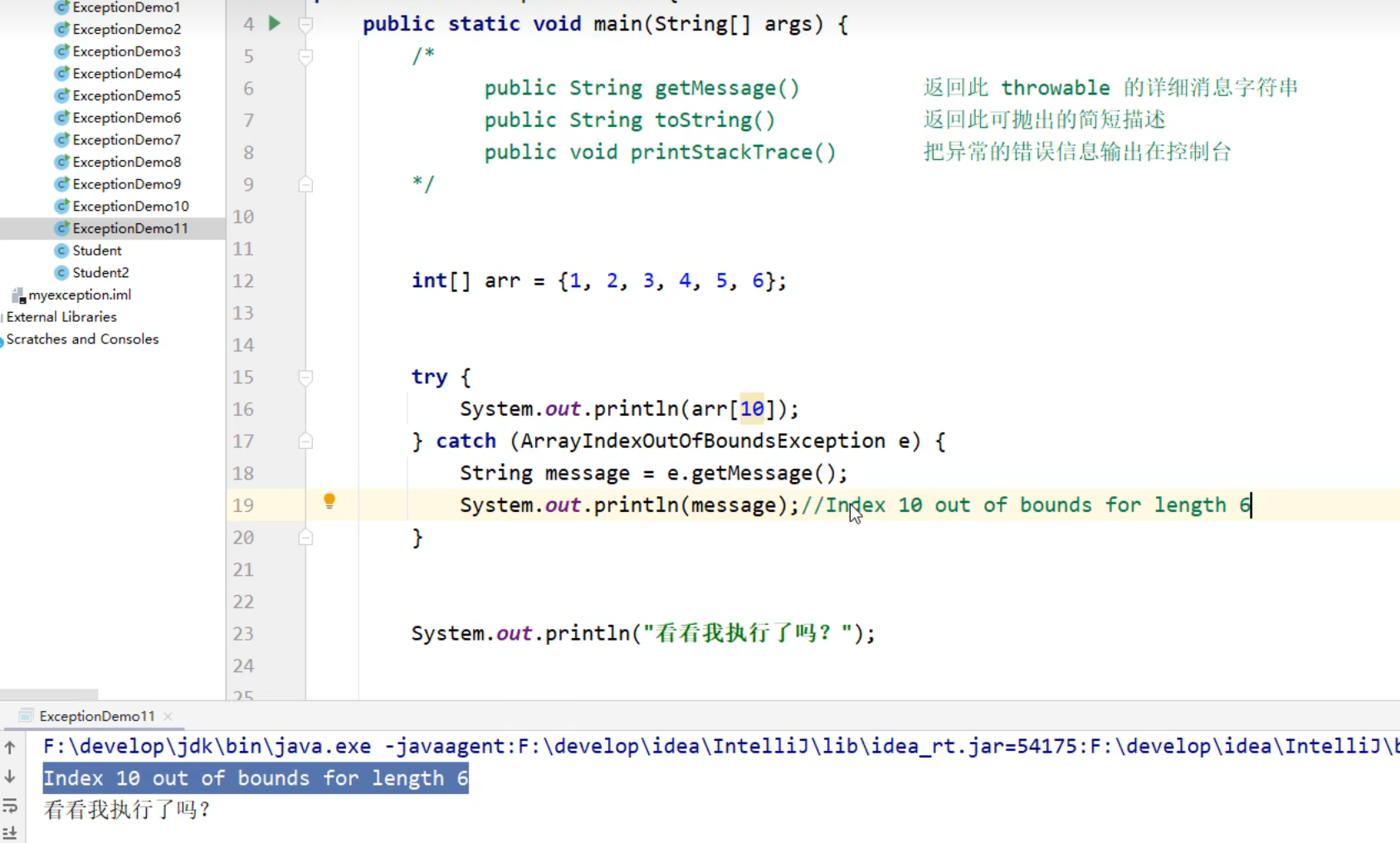1400x843 pixels.
Task: Click the up arrow in the Run console
Action: click(x=10, y=748)
